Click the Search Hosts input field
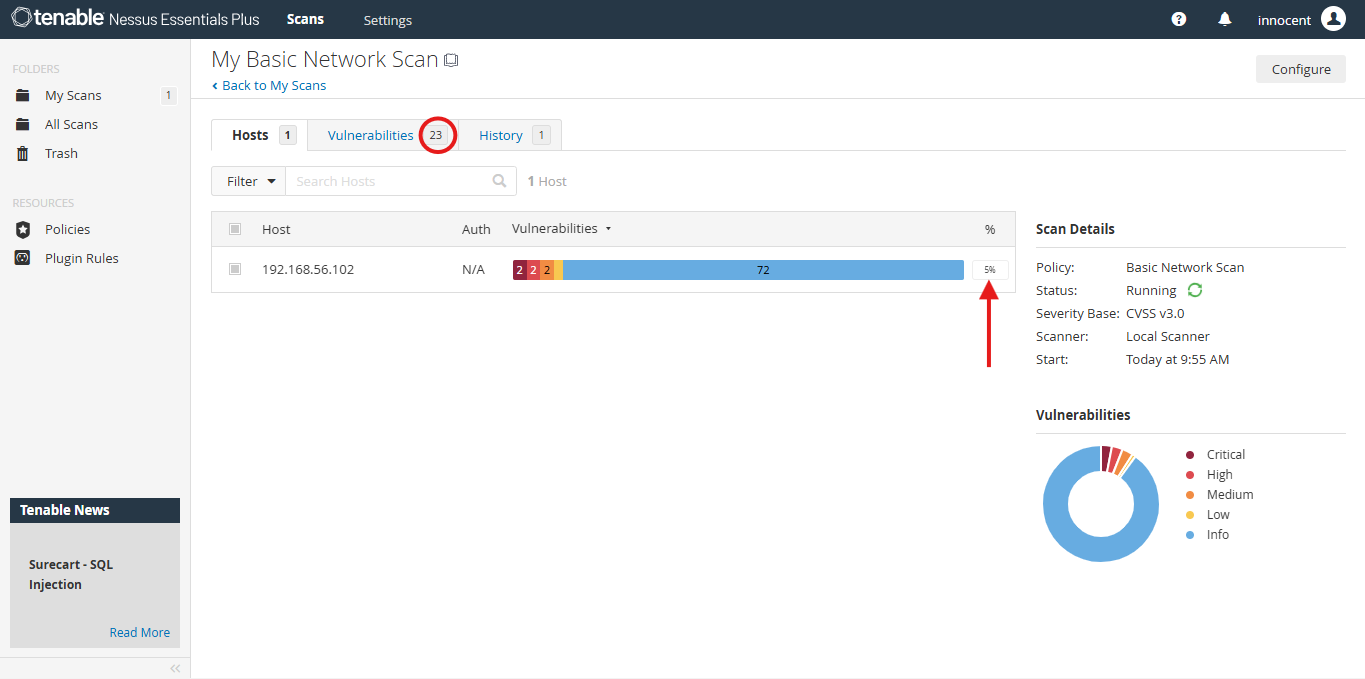The width and height of the screenshot is (1365, 679). point(400,181)
